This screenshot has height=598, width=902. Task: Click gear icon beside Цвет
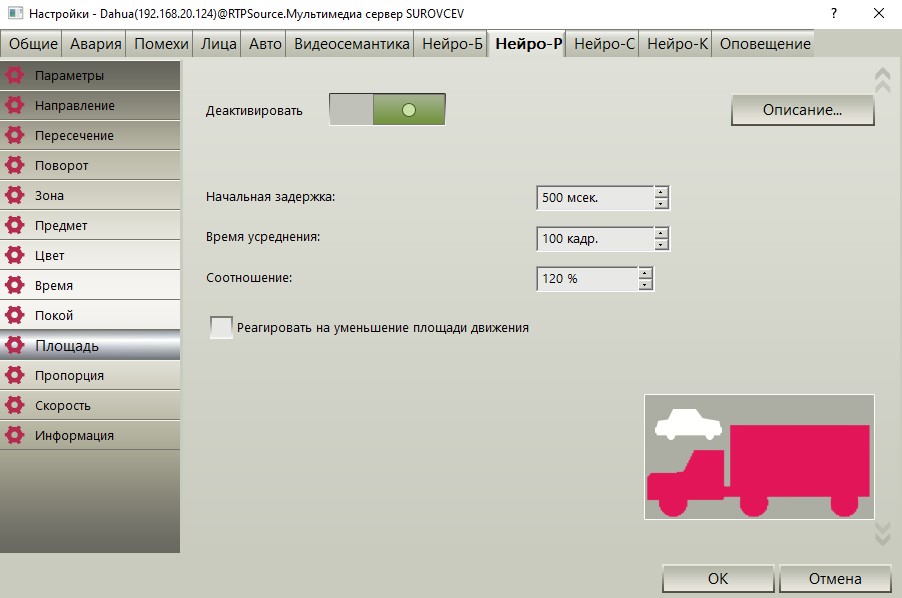(x=14, y=255)
